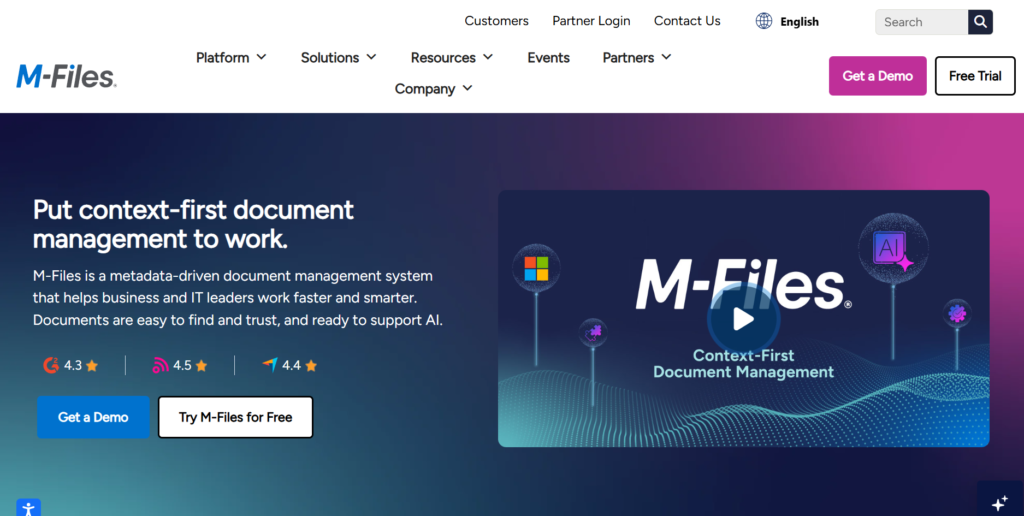Click the blue Get a Demo button
This screenshot has width=1024, height=516.
tap(93, 417)
